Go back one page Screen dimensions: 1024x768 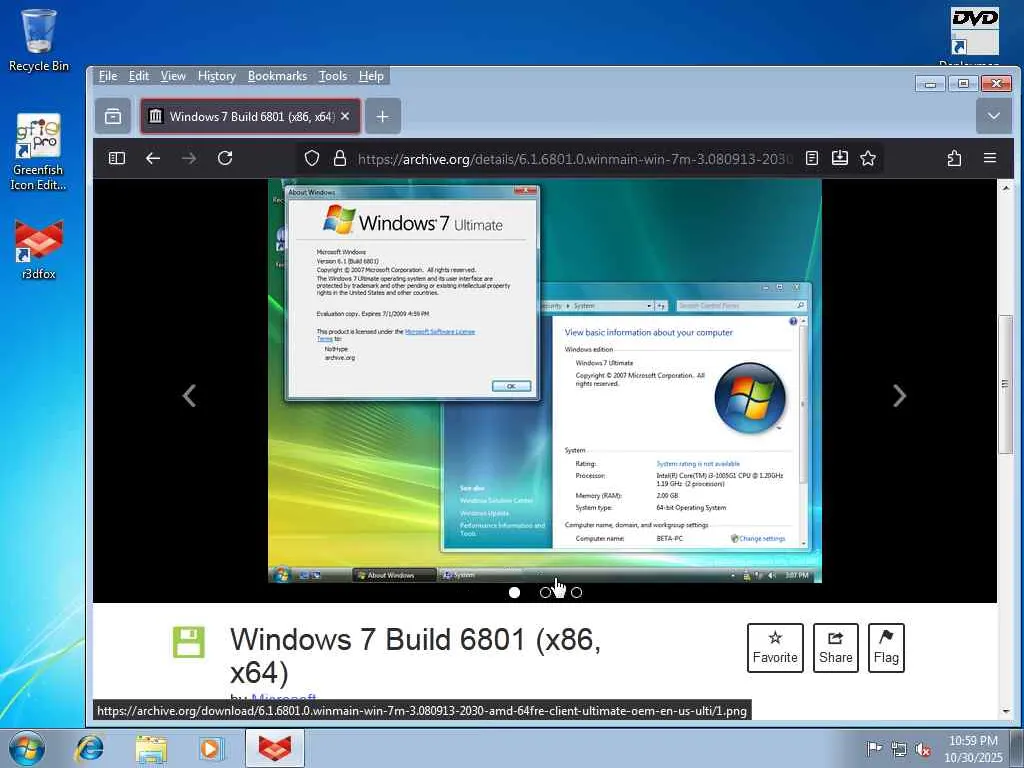point(153,158)
